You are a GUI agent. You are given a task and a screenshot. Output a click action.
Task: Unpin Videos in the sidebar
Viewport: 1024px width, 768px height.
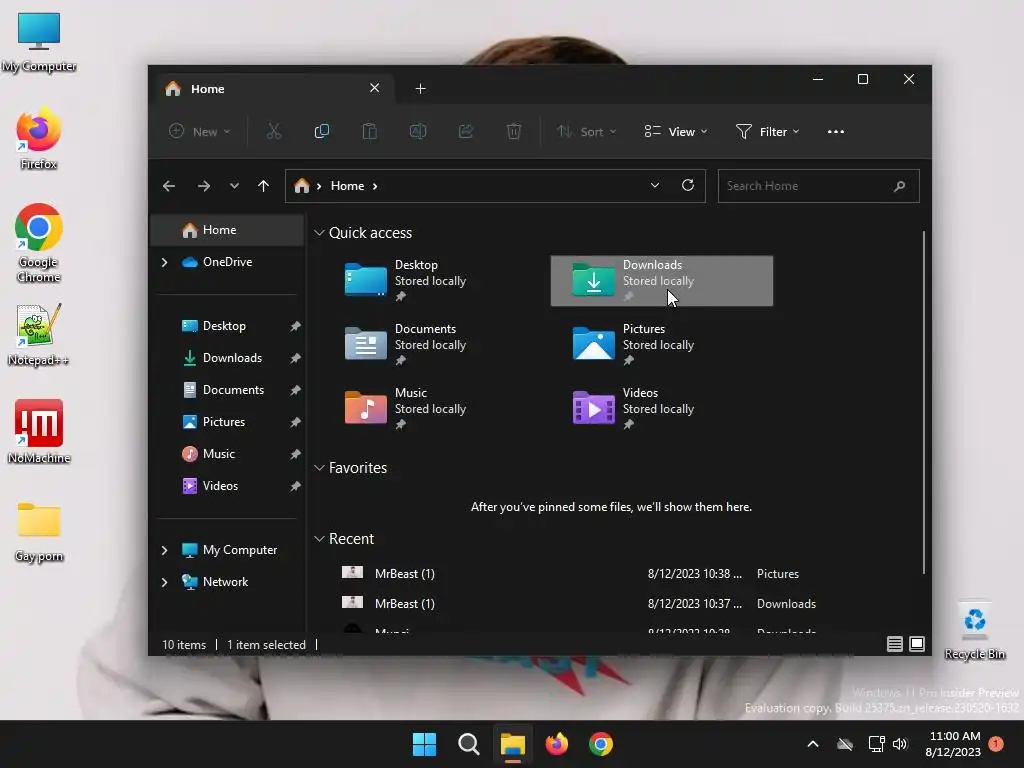point(295,486)
